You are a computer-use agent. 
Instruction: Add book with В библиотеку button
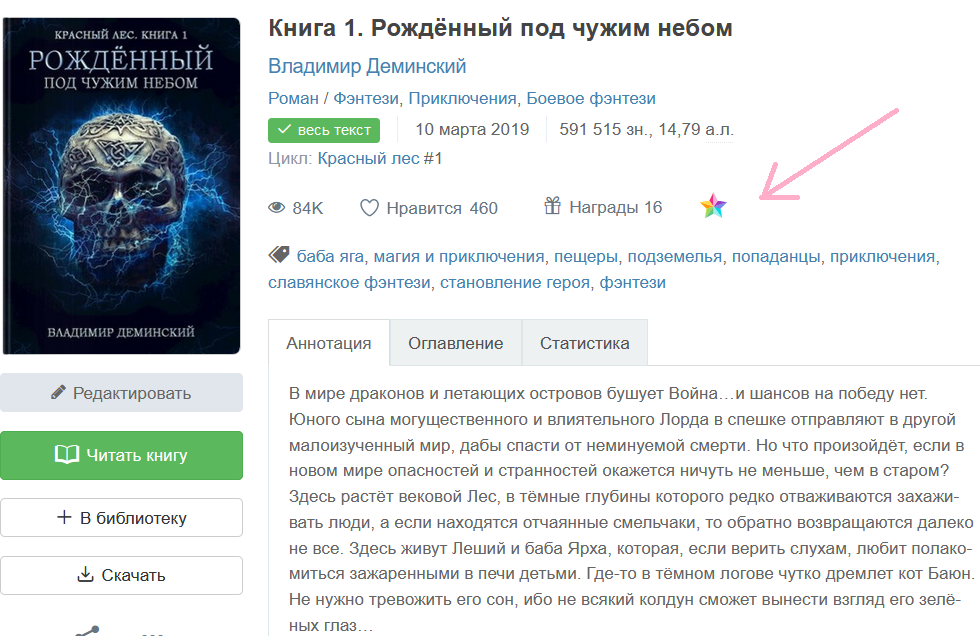tap(121, 518)
